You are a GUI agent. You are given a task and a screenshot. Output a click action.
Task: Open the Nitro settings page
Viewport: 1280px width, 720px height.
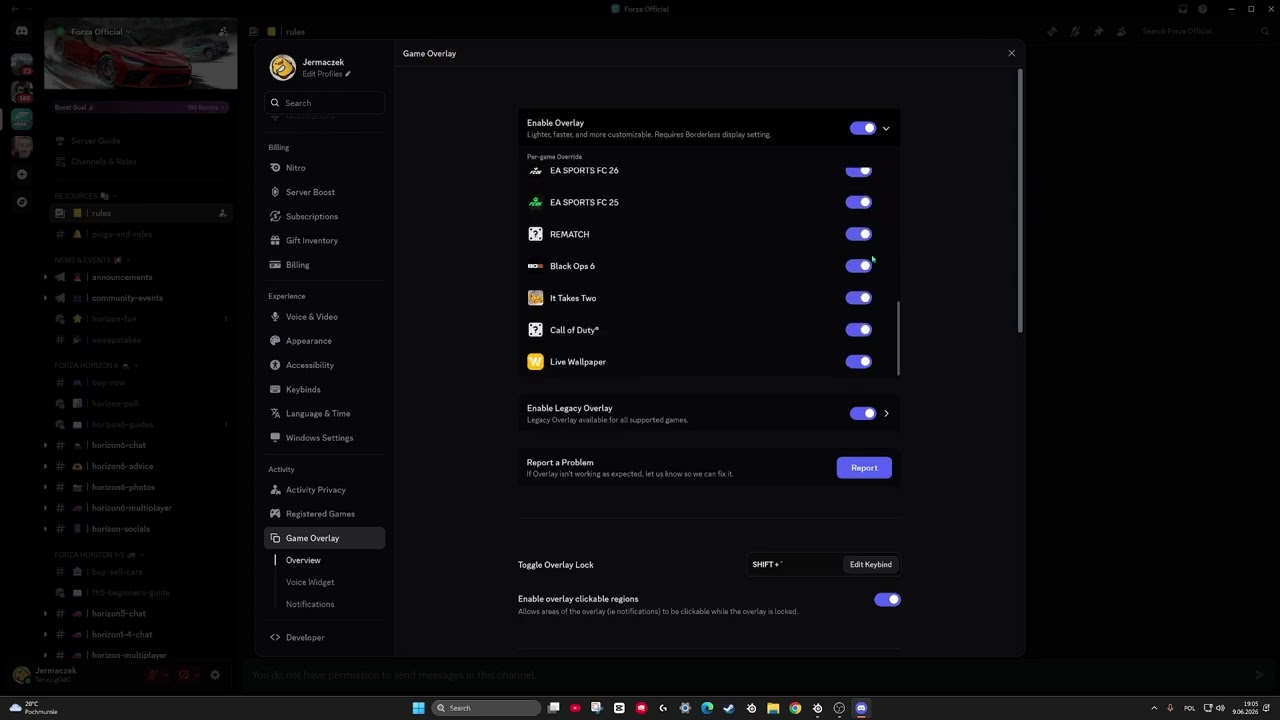324,168
